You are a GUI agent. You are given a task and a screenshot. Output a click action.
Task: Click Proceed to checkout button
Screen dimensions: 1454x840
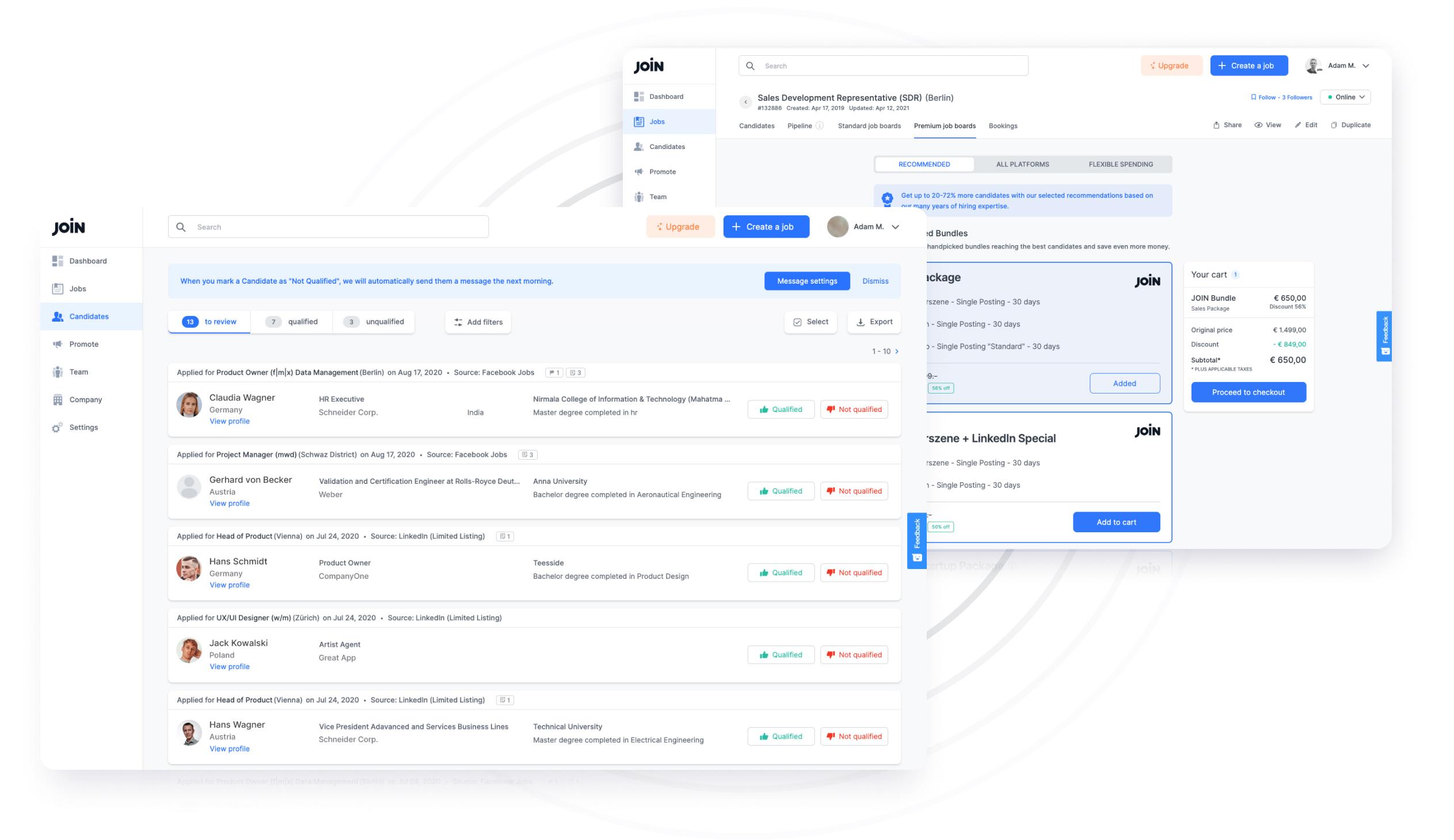point(1248,392)
